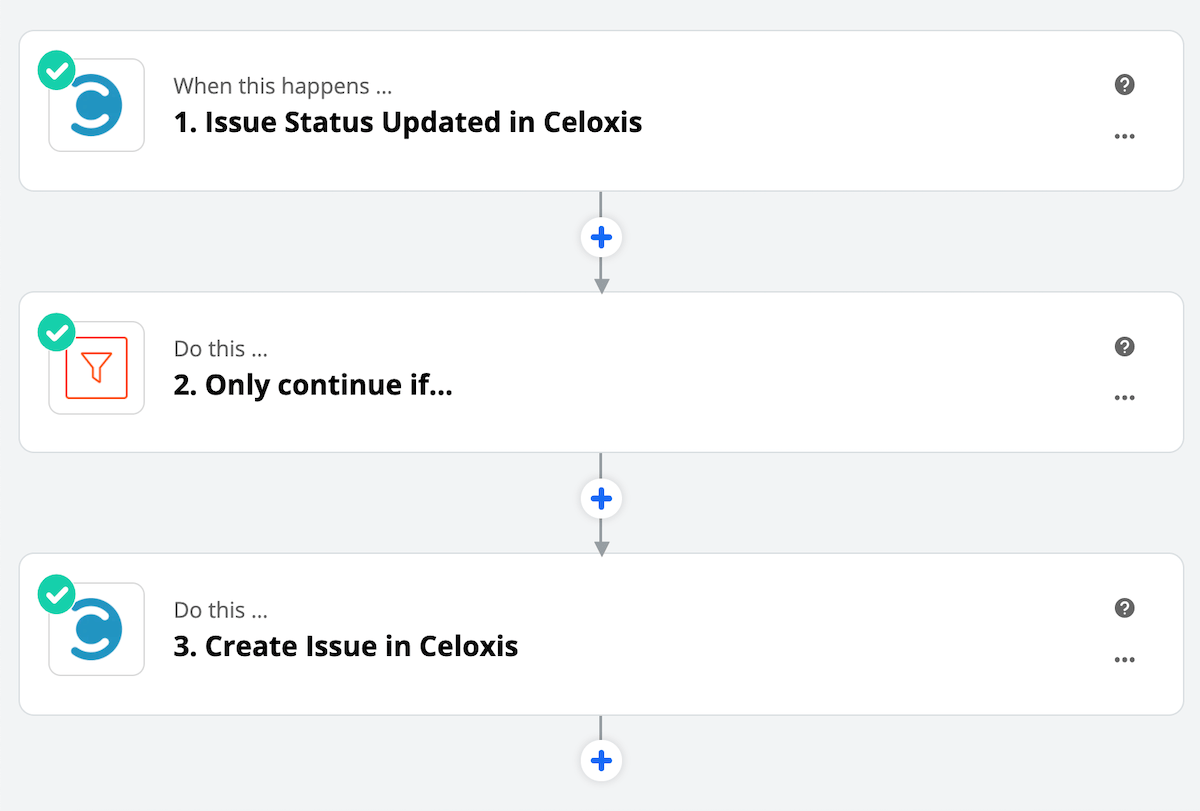Click the 'When this happens ...' label
This screenshot has height=811, width=1200.
click(x=282, y=87)
